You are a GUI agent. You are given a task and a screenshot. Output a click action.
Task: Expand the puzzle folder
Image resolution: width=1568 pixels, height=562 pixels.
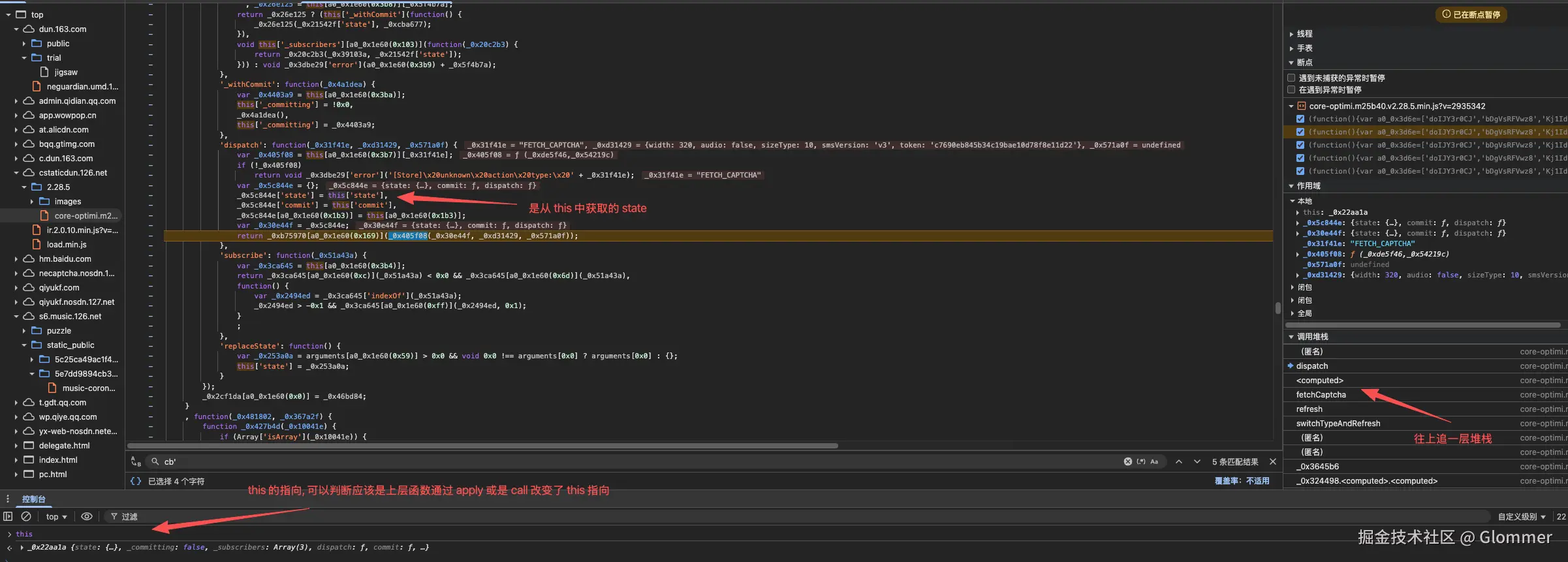[24, 331]
